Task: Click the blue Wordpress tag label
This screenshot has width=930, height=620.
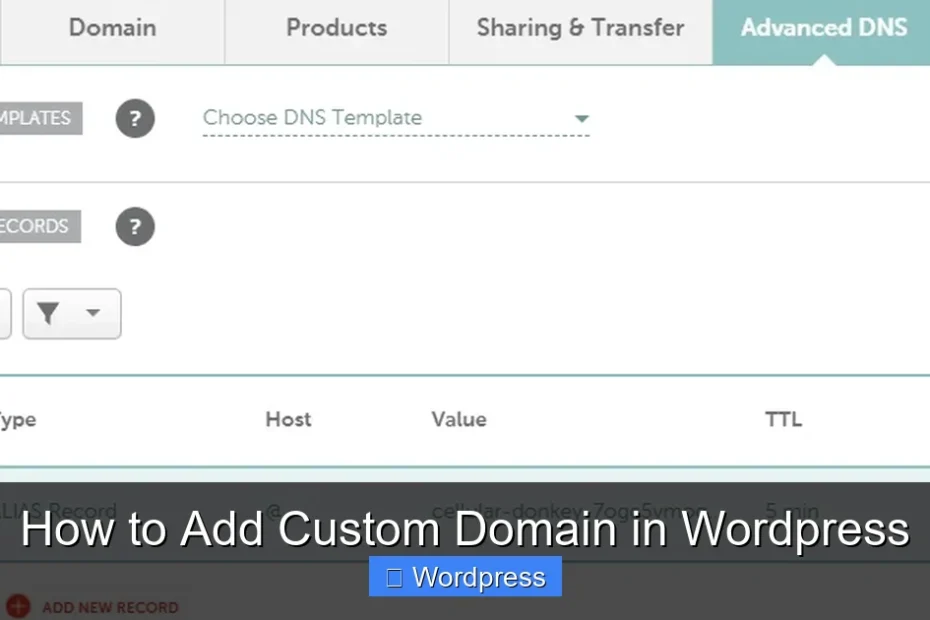Action: tap(465, 577)
